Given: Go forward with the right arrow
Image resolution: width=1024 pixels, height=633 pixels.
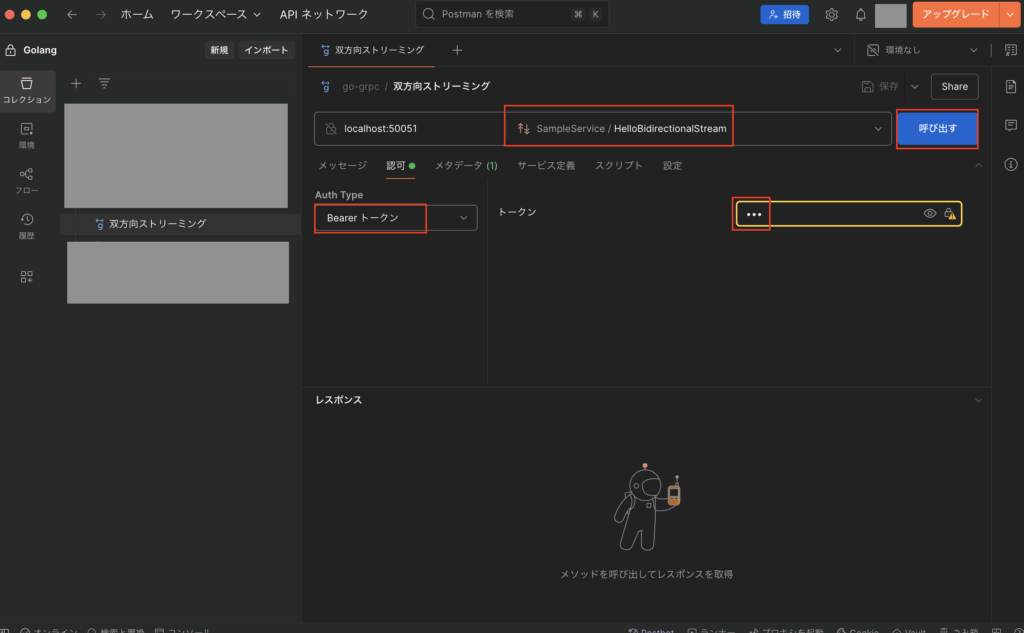Looking at the screenshot, I should pos(101,14).
